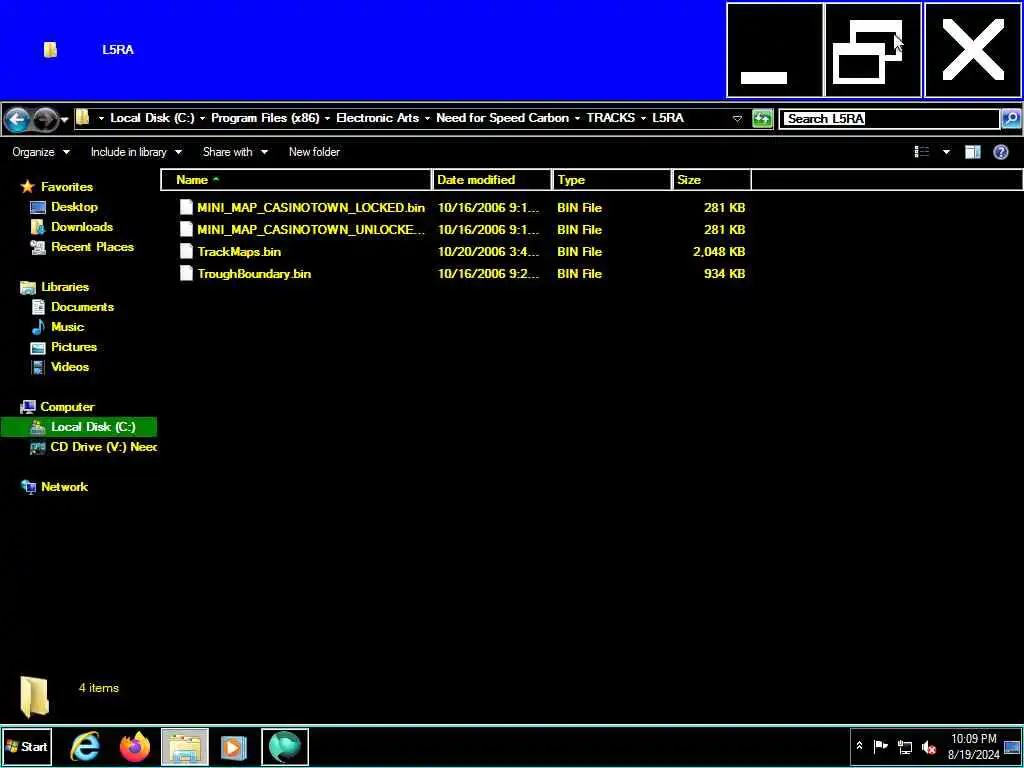Open Recent Places in the navigation pane
The image size is (1024, 768).
click(x=92, y=247)
